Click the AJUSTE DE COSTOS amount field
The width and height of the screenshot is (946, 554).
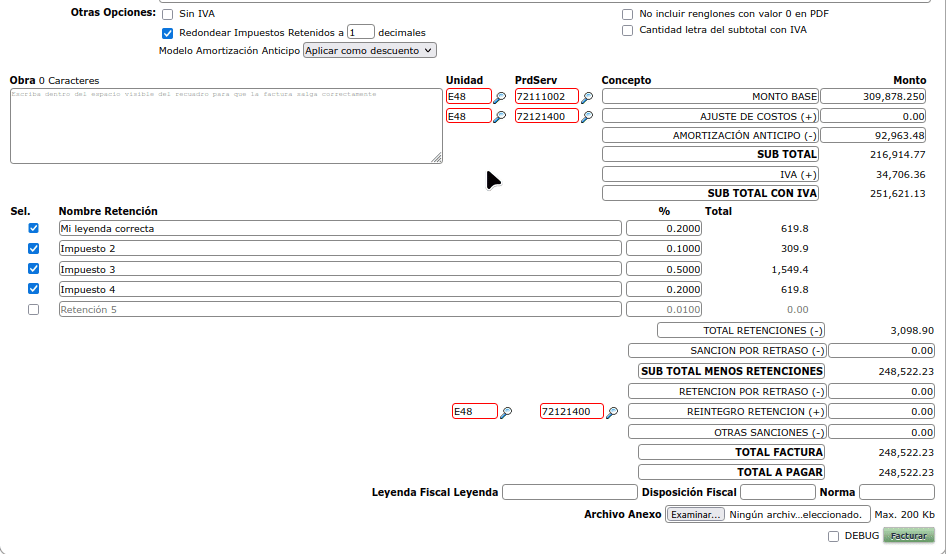873,116
